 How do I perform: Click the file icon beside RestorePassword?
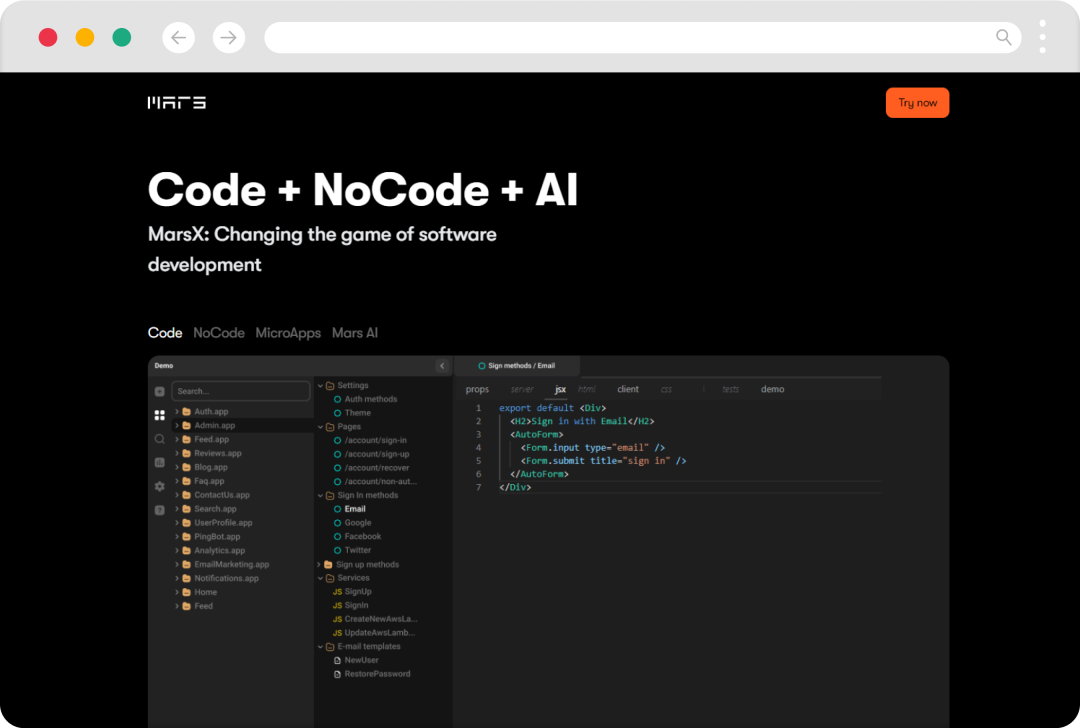point(338,674)
